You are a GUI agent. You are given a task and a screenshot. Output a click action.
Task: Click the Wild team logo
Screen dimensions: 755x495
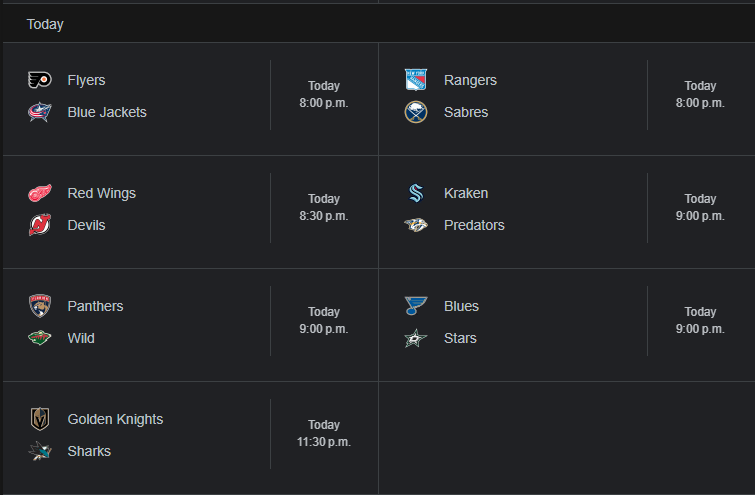tap(40, 338)
